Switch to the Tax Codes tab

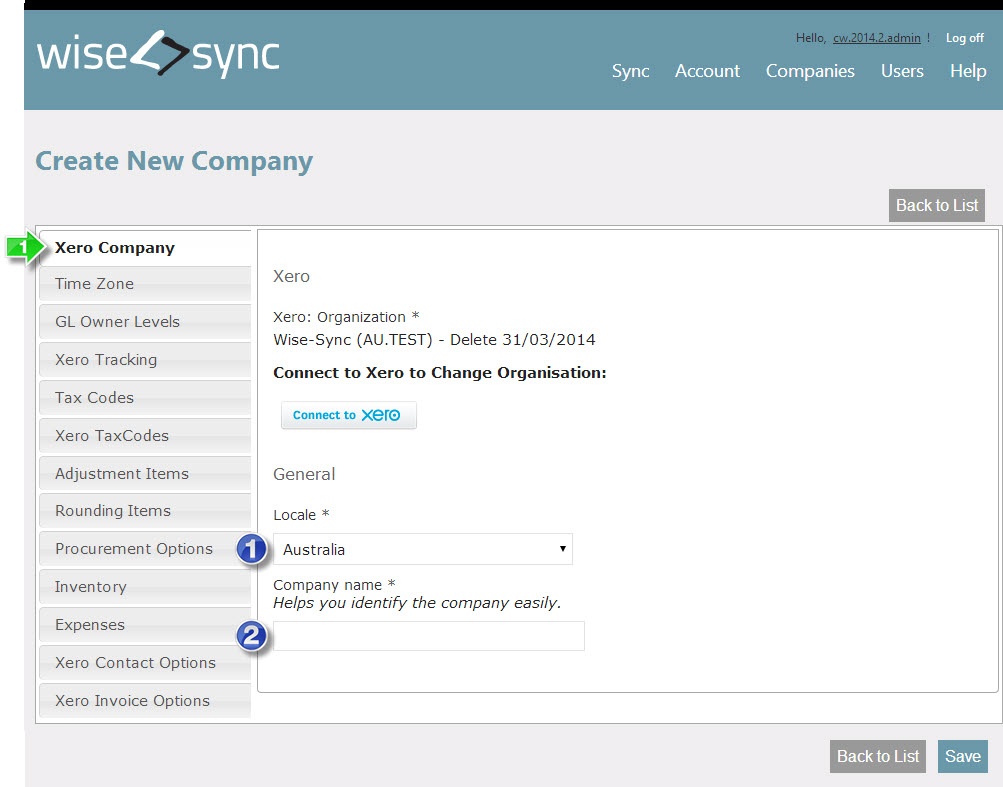click(145, 398)
